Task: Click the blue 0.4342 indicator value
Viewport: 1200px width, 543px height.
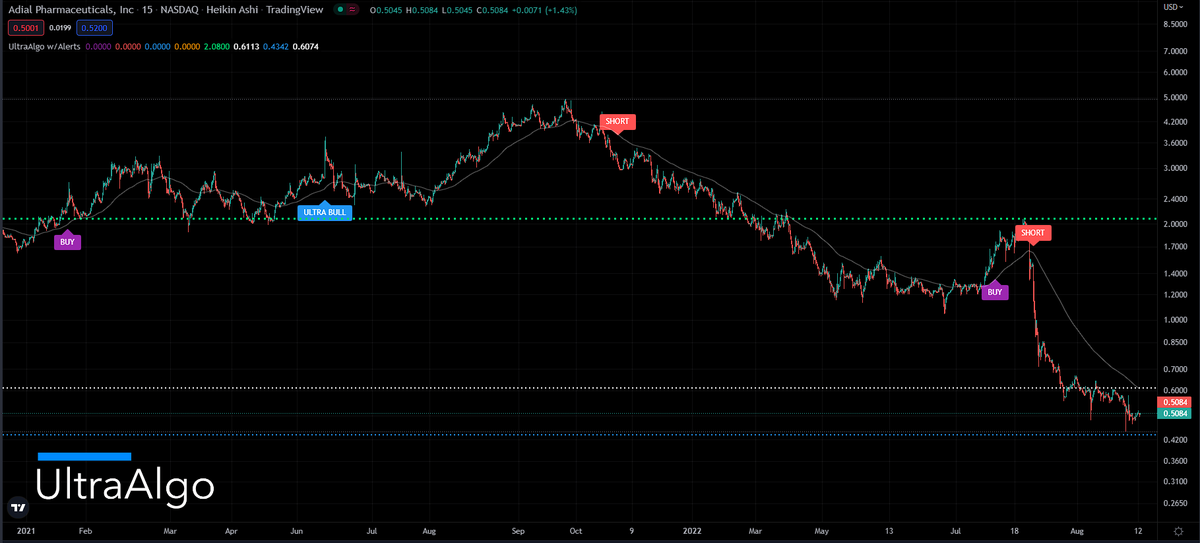Action: click(274, 46)
